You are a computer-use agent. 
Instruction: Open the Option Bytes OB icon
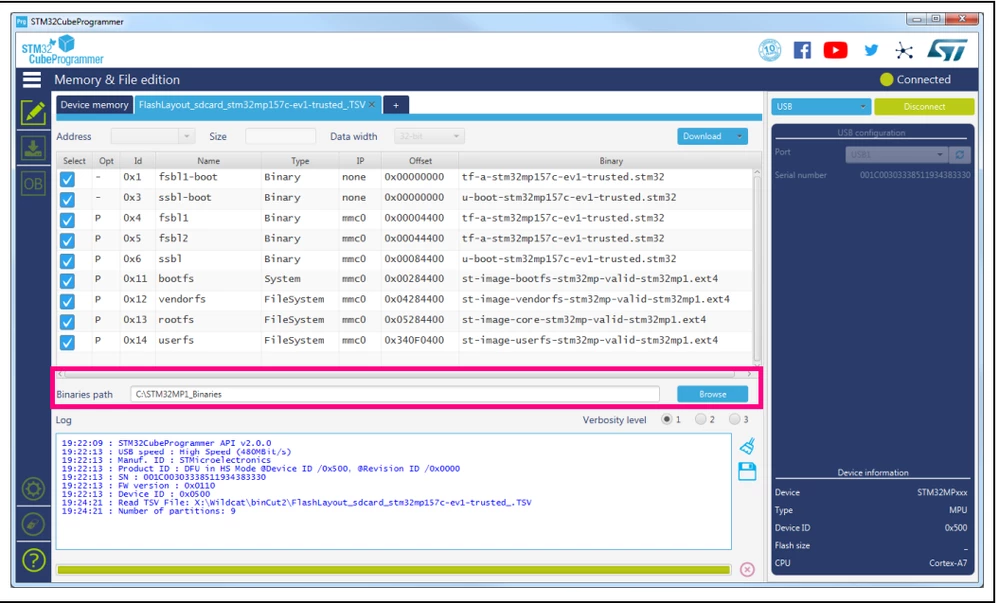pos(33,184)
